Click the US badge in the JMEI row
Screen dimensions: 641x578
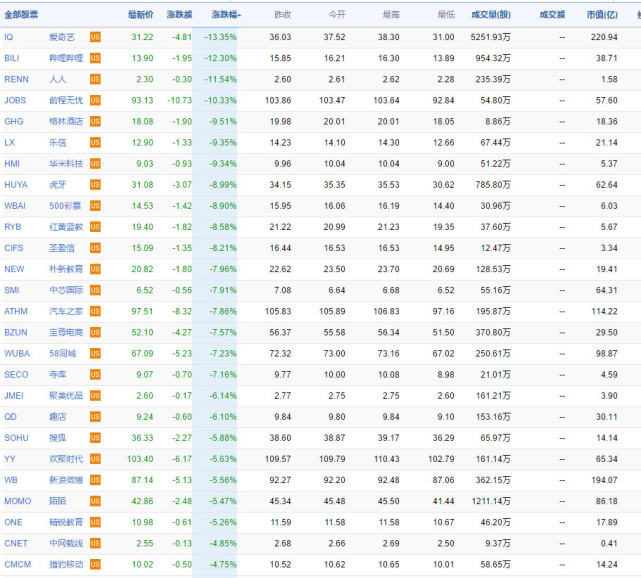95,396
